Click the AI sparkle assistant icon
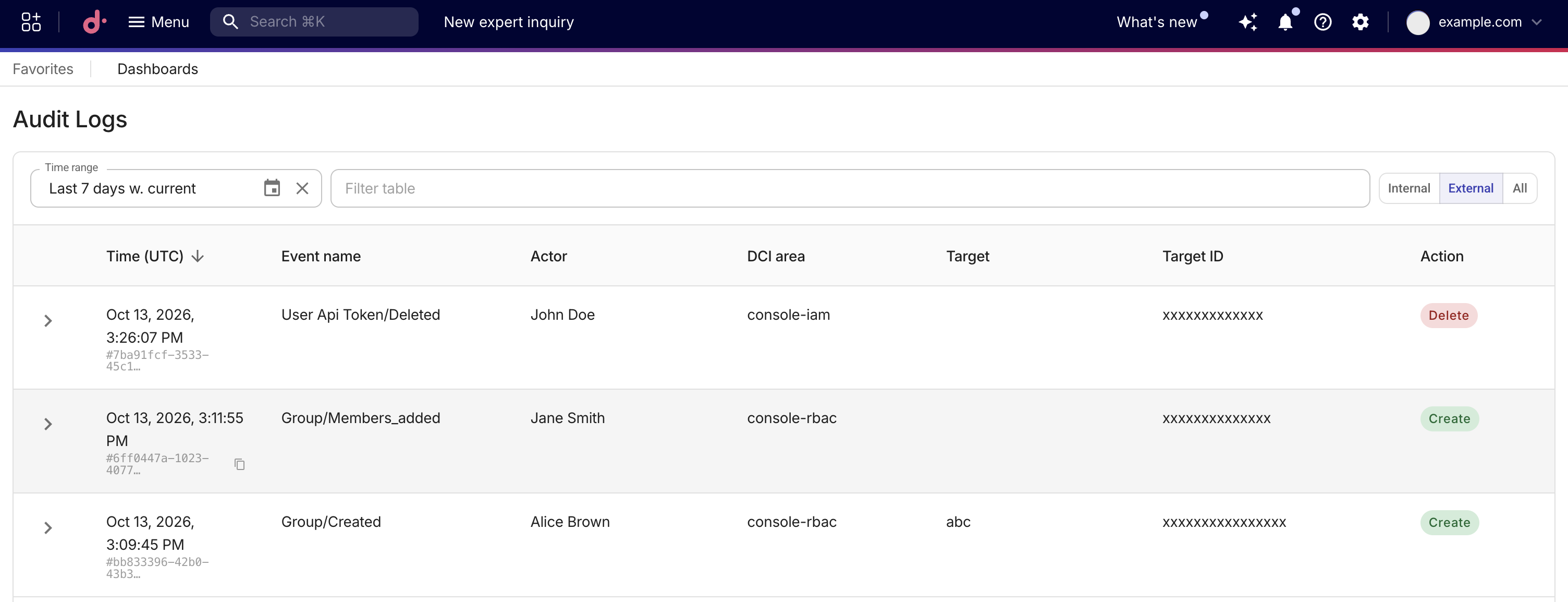 pyautogui.click(x=1248, y=22)
